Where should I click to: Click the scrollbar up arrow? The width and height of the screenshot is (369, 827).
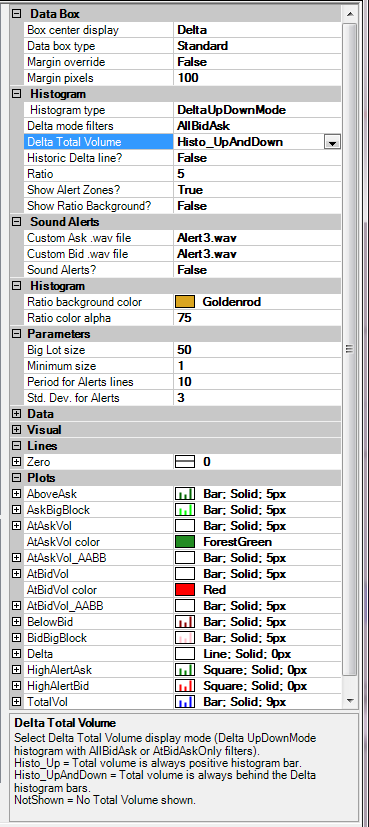point(349,13)
